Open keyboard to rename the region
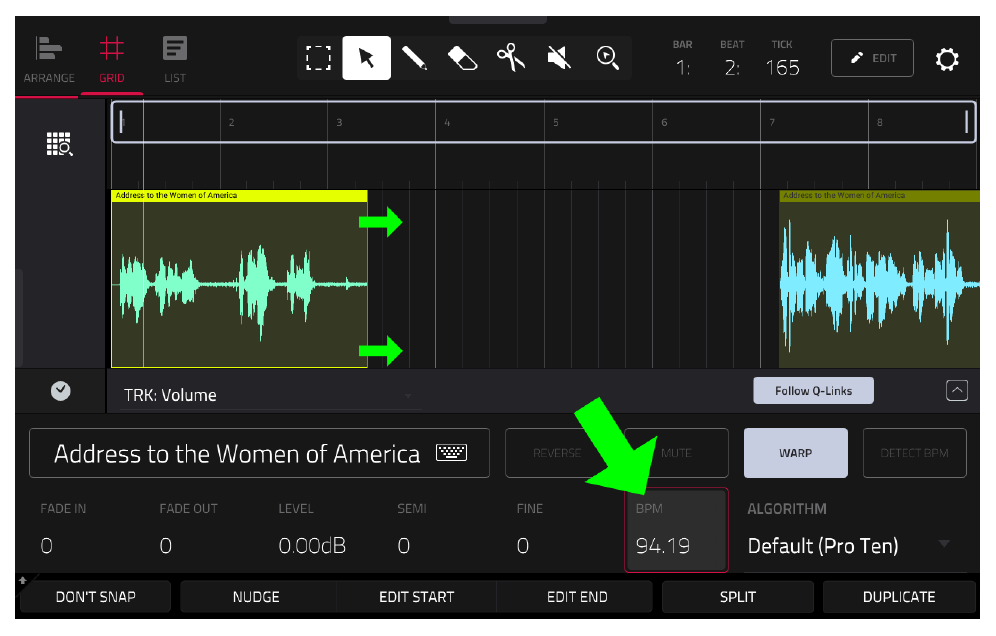Screen dimensions: 996x636 pyautogui.click(x=451, y=453)
